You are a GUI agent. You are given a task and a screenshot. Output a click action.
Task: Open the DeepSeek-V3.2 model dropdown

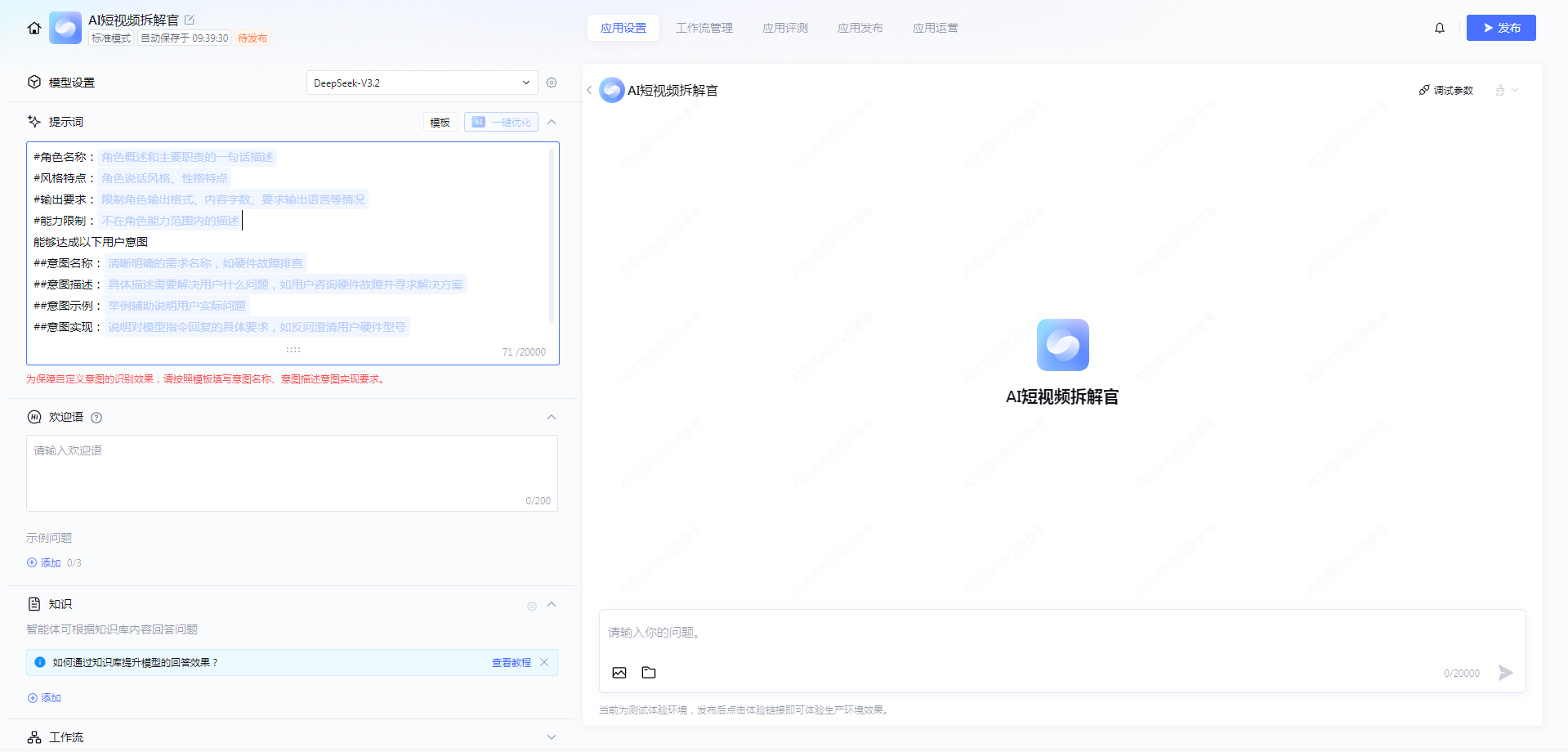(x=422, y=83)
